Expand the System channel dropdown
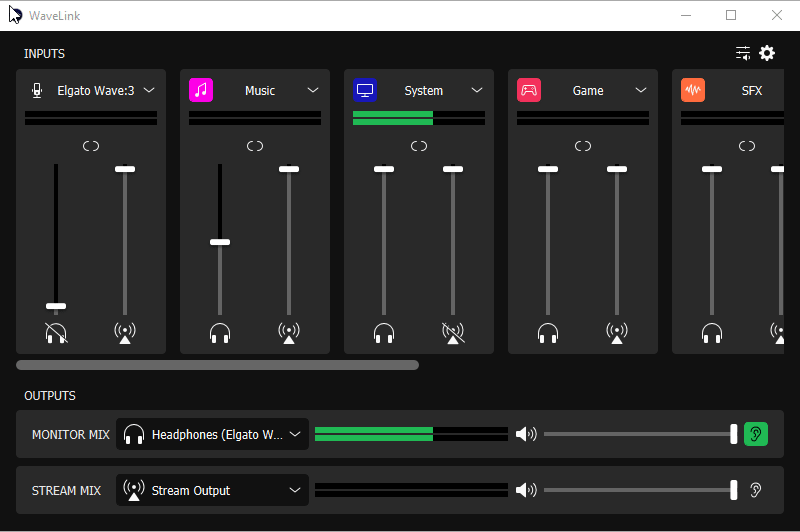The width and height of the screenshot is (800, 532). point(477,90)
